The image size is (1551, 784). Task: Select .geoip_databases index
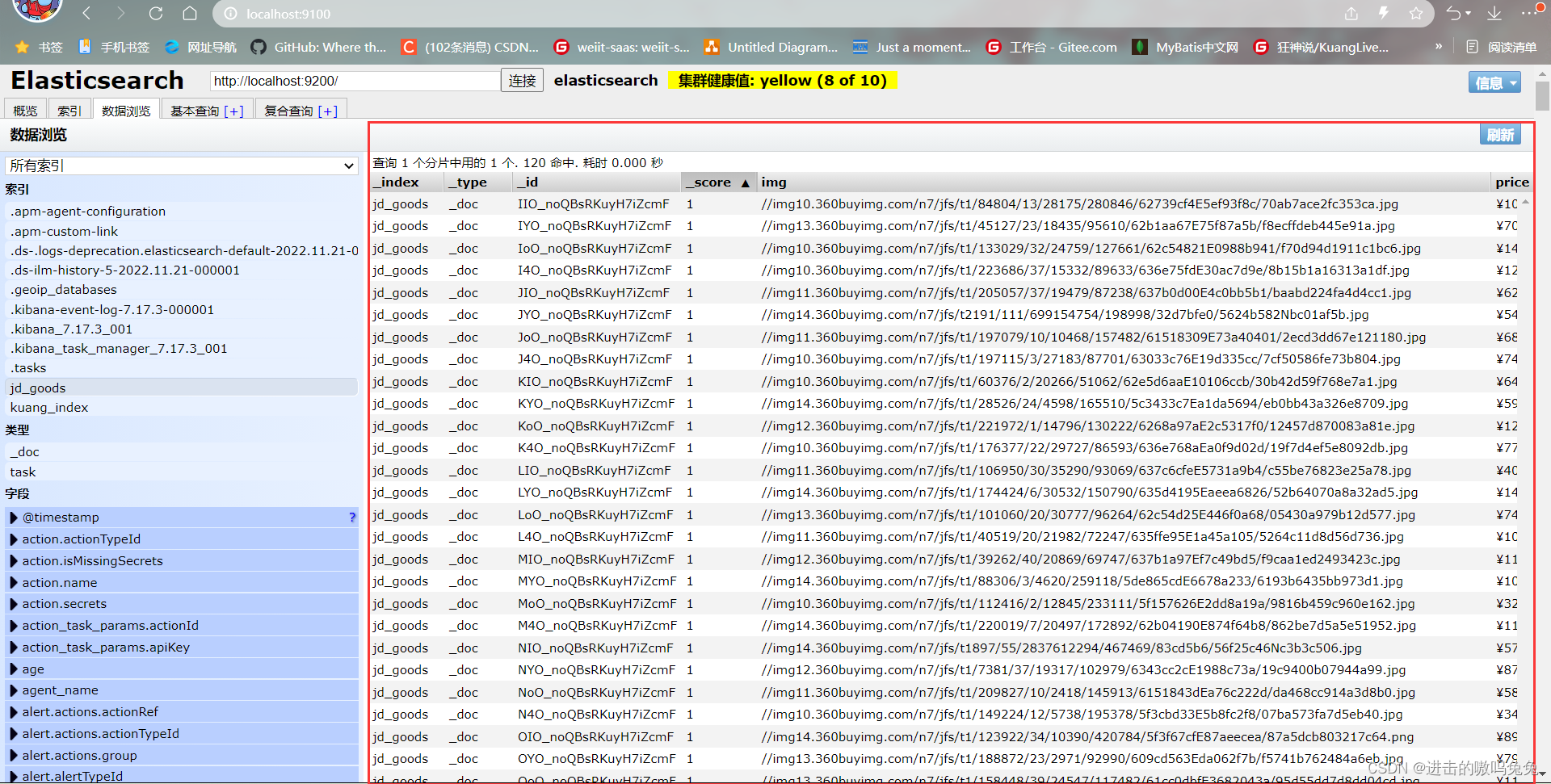182,289
